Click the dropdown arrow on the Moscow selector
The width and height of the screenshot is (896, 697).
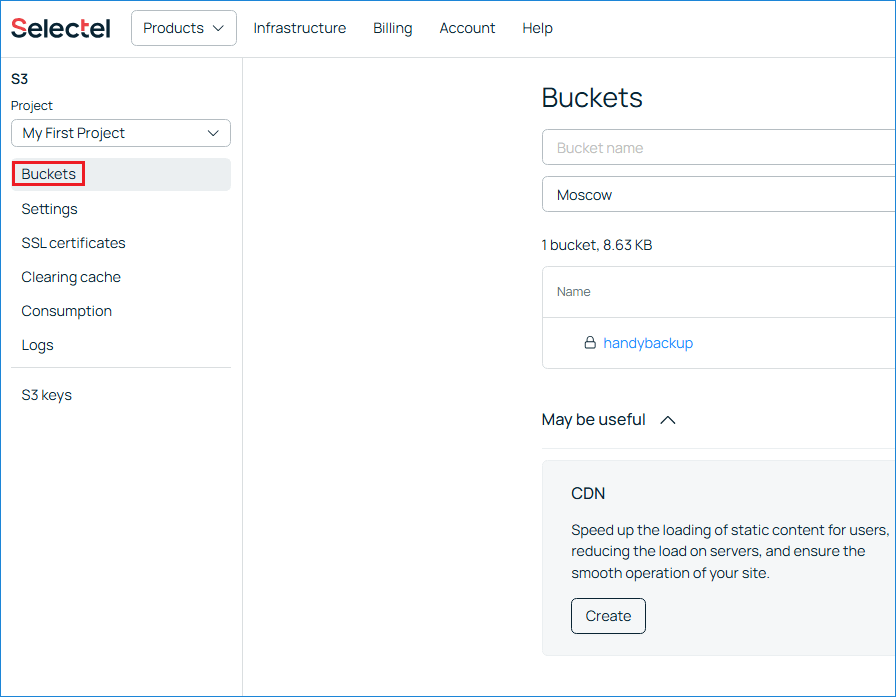click(880, 194)
